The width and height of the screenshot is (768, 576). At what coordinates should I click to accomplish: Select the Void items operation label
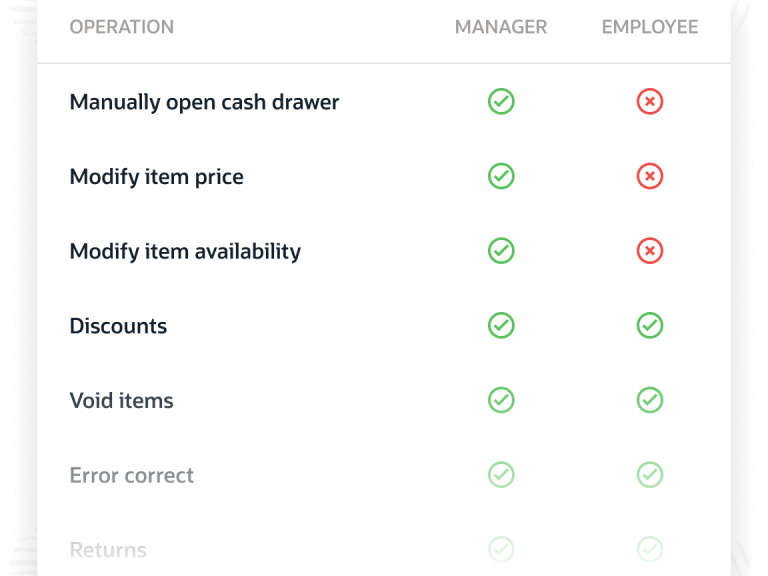pos(121,400)
